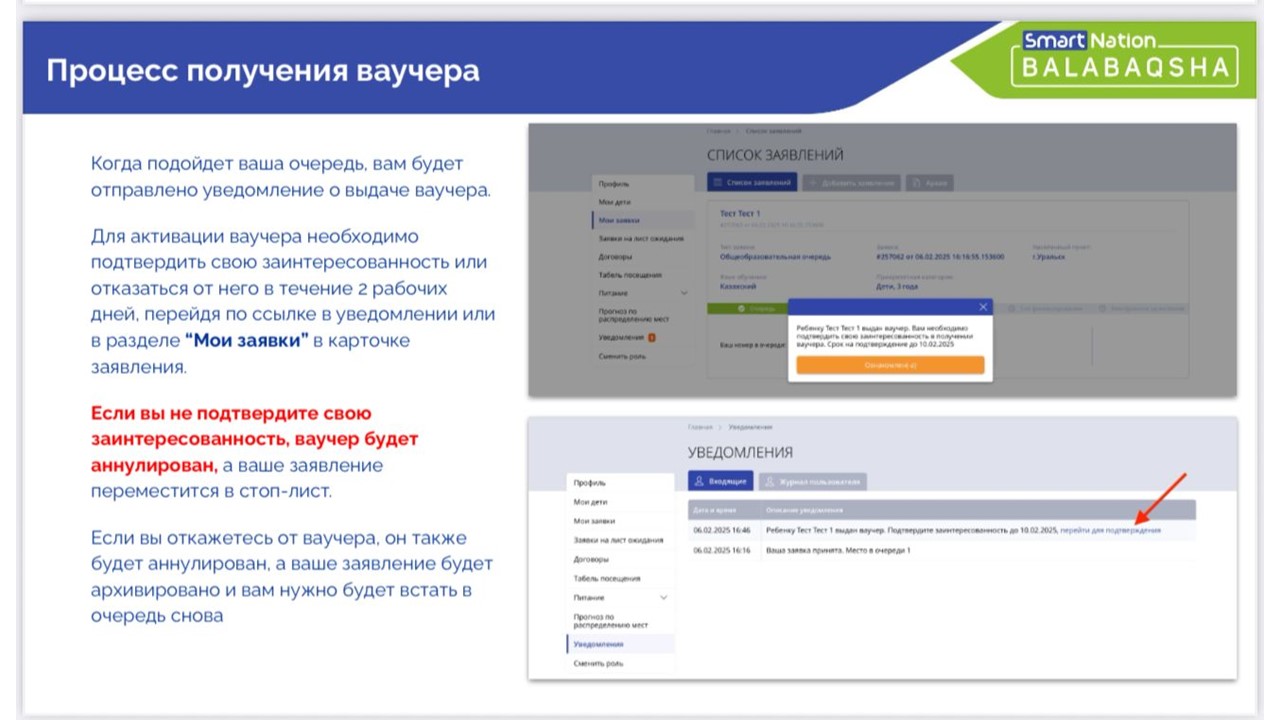
Task: Open the Архив tab
Action: pyautogui.click(x=930, y=183)
